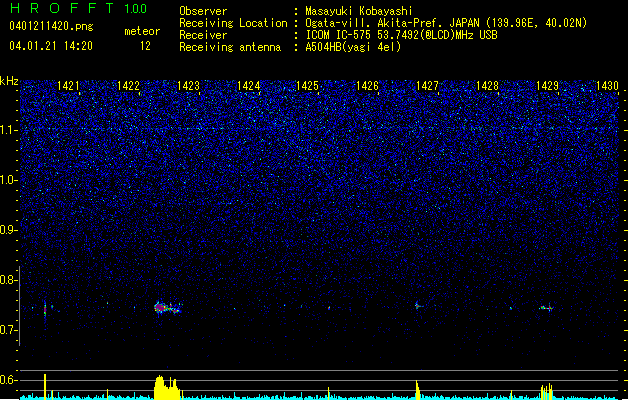Click the meteor label
629x400 pixels.
[x=142, y=31]
